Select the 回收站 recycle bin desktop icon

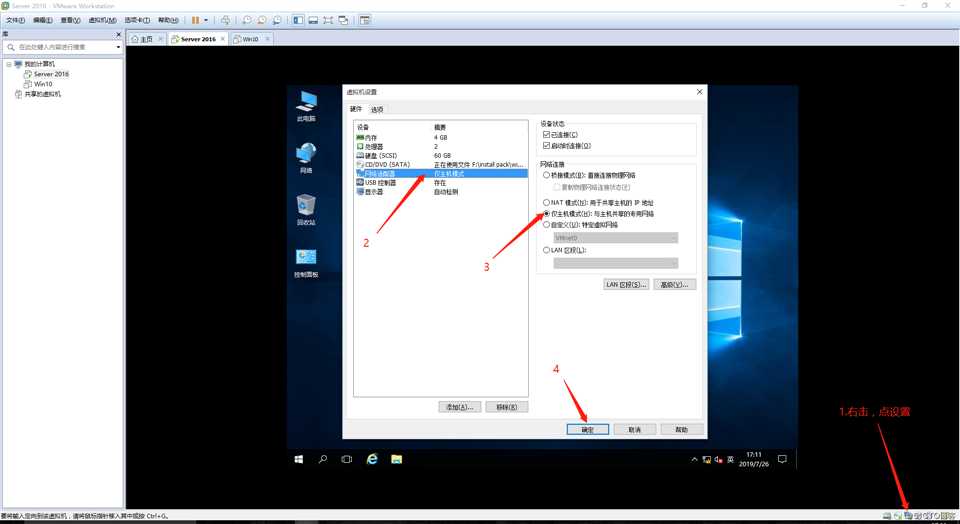(x=306, y=210)
